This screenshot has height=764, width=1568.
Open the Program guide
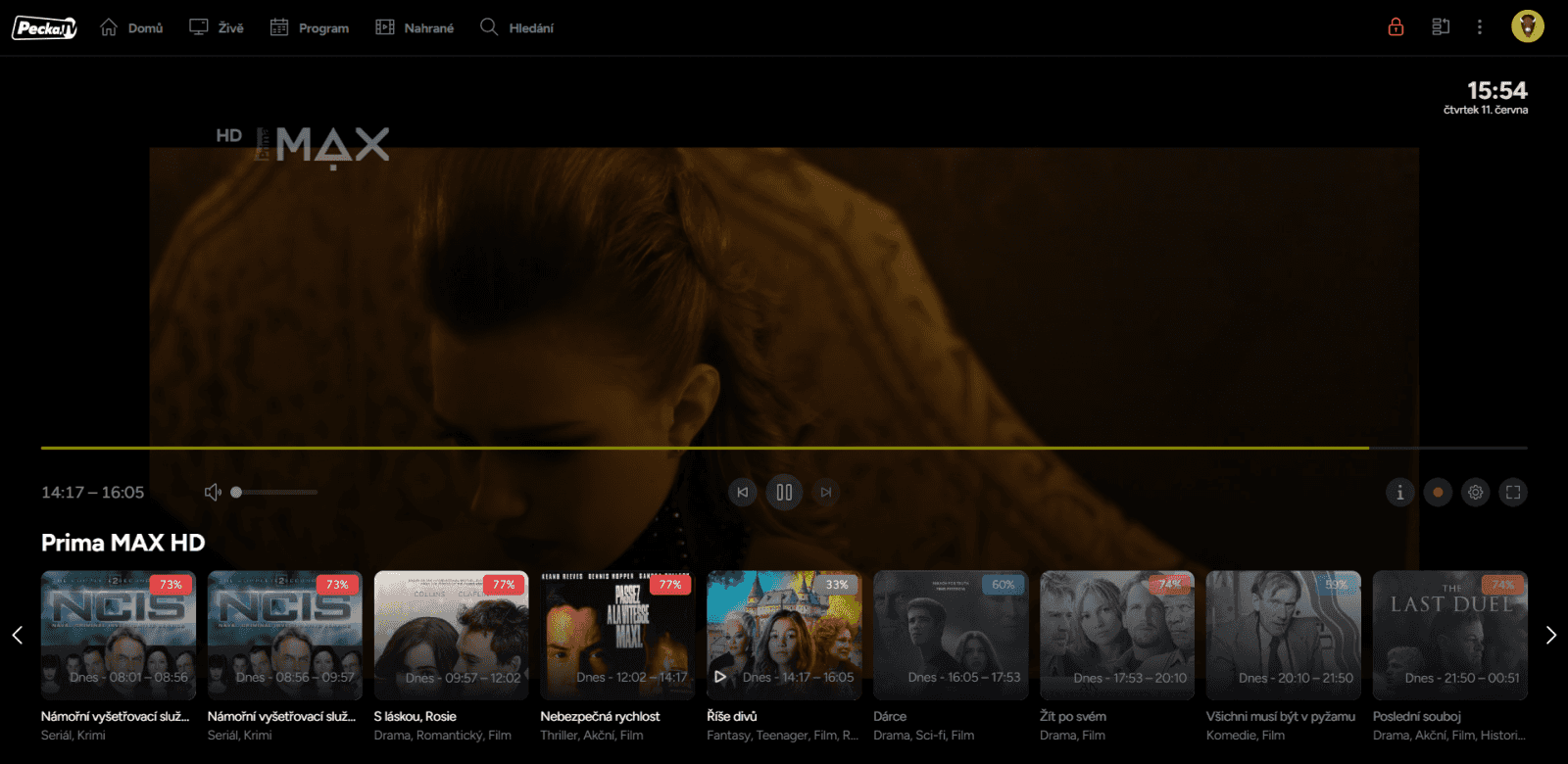click(310, 27)
